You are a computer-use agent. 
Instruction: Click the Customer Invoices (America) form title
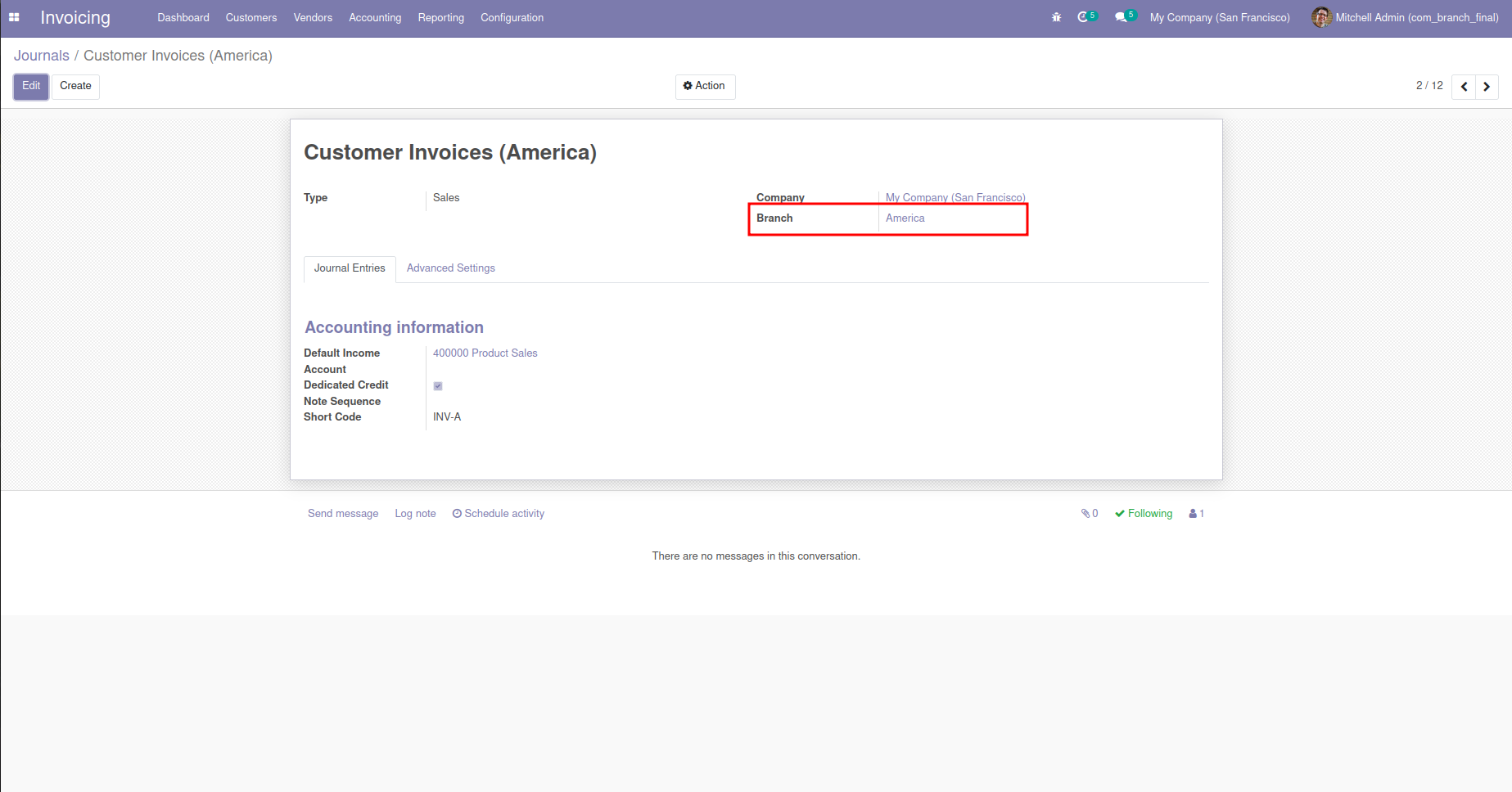(450, 152)
